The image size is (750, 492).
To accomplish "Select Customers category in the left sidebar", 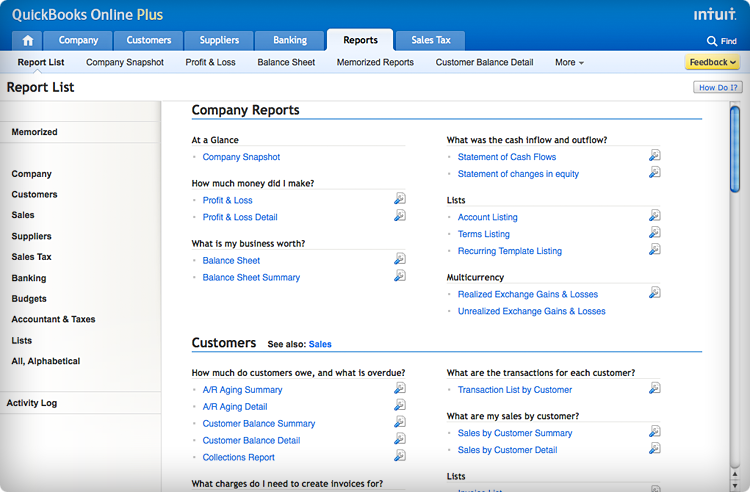I will point(34,195).
